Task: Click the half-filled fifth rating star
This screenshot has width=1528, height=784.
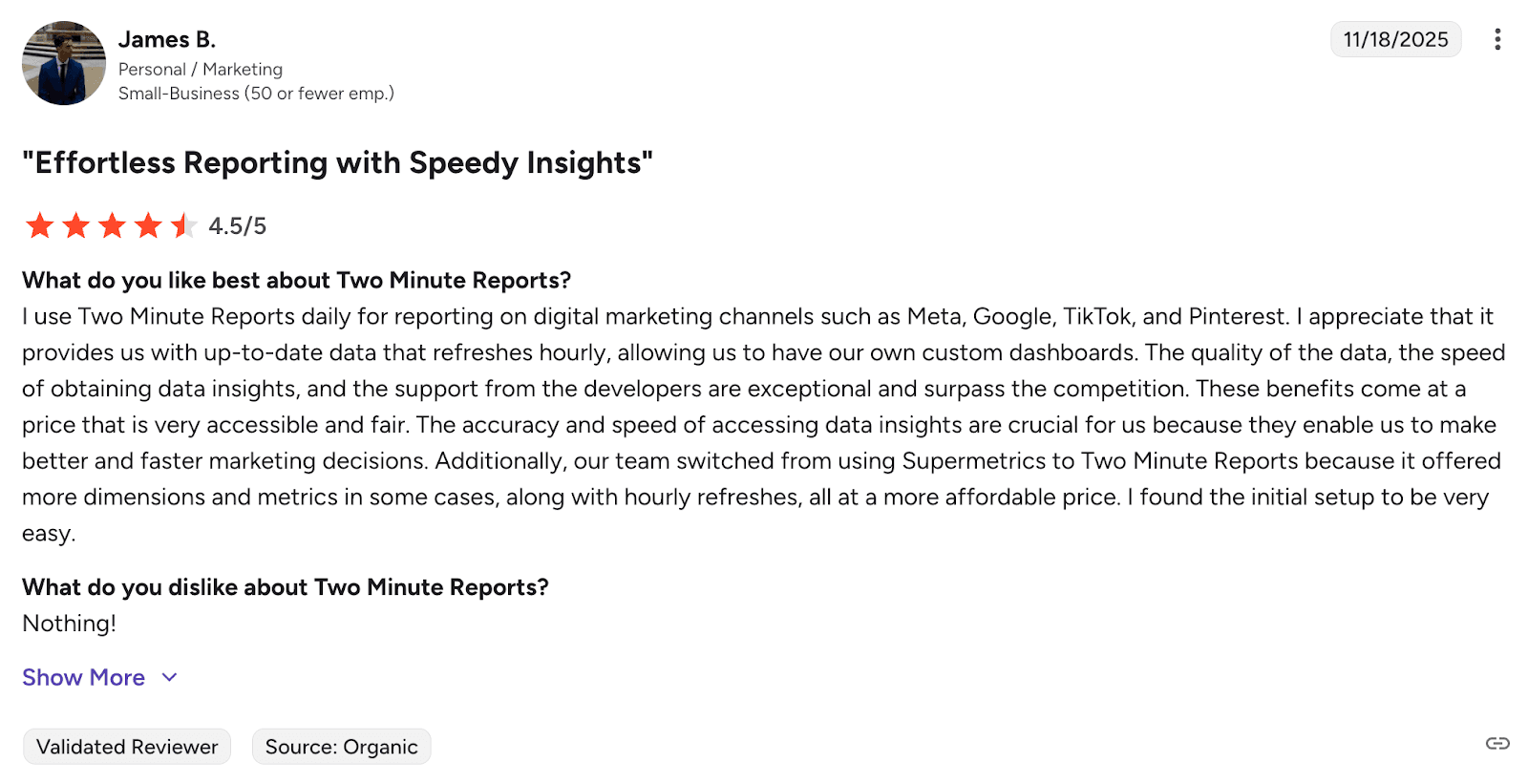Action: click(183, 226)
